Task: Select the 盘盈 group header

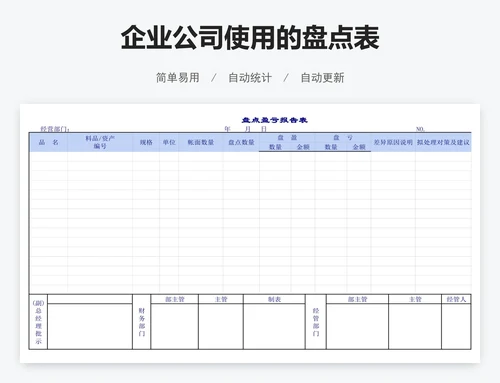Action: pyautogui.click(x=287, y=138)
